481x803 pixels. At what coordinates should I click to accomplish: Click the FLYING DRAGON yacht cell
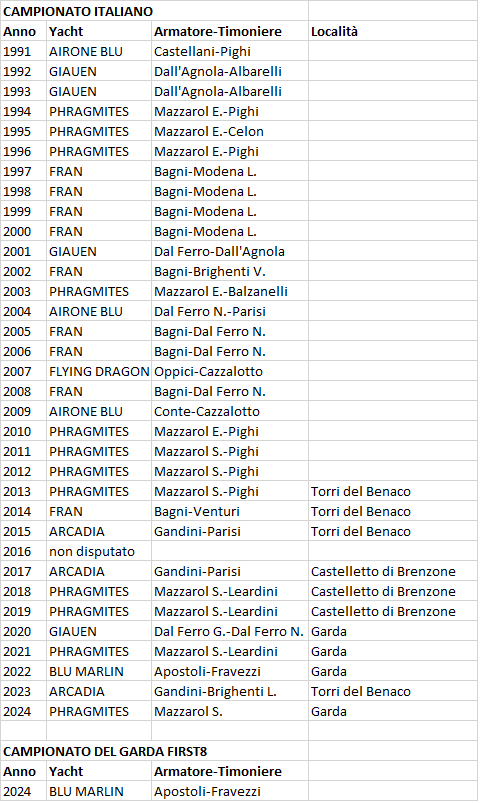(99, 371)
